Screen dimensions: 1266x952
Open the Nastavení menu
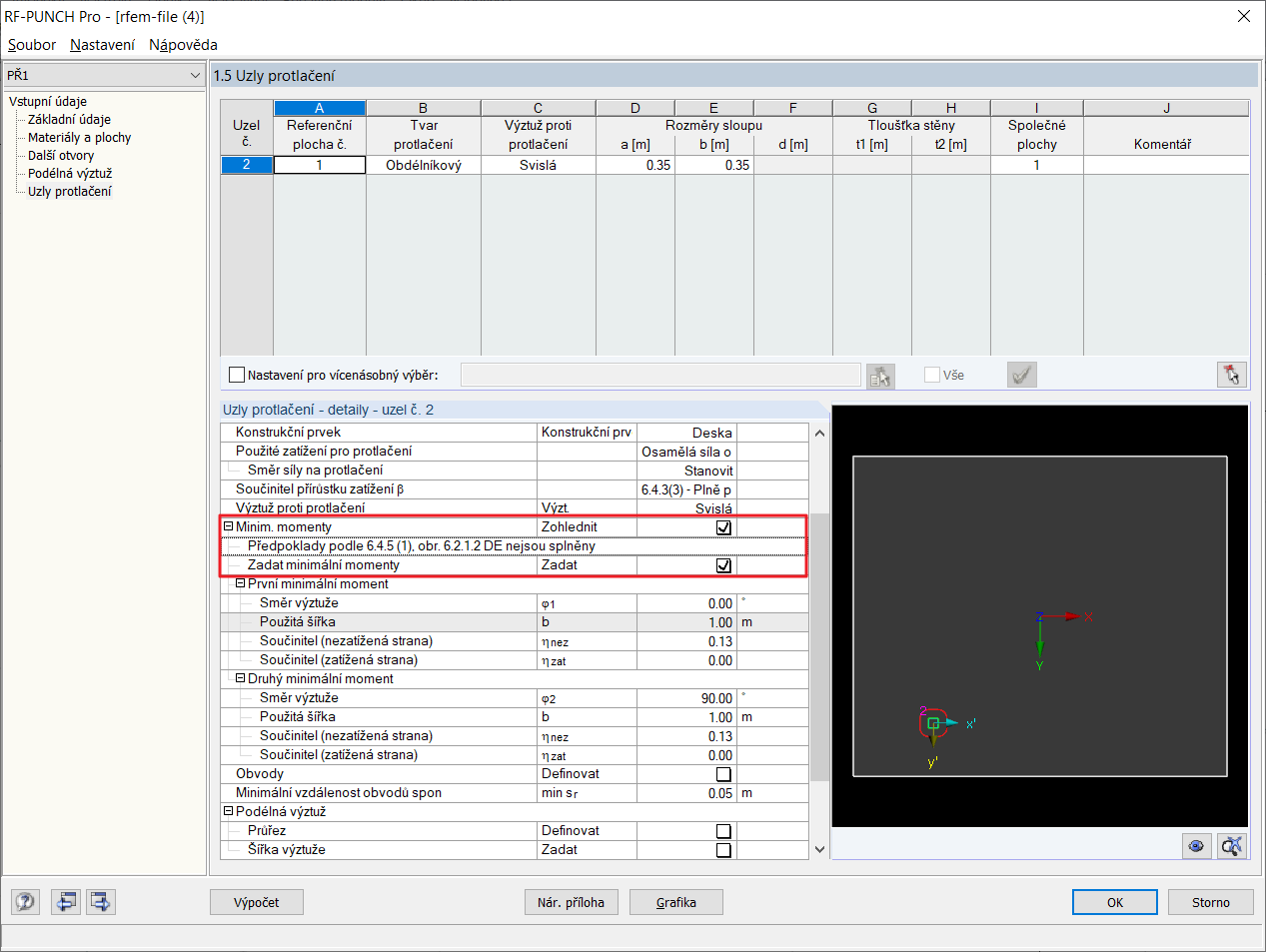[102, 45]
